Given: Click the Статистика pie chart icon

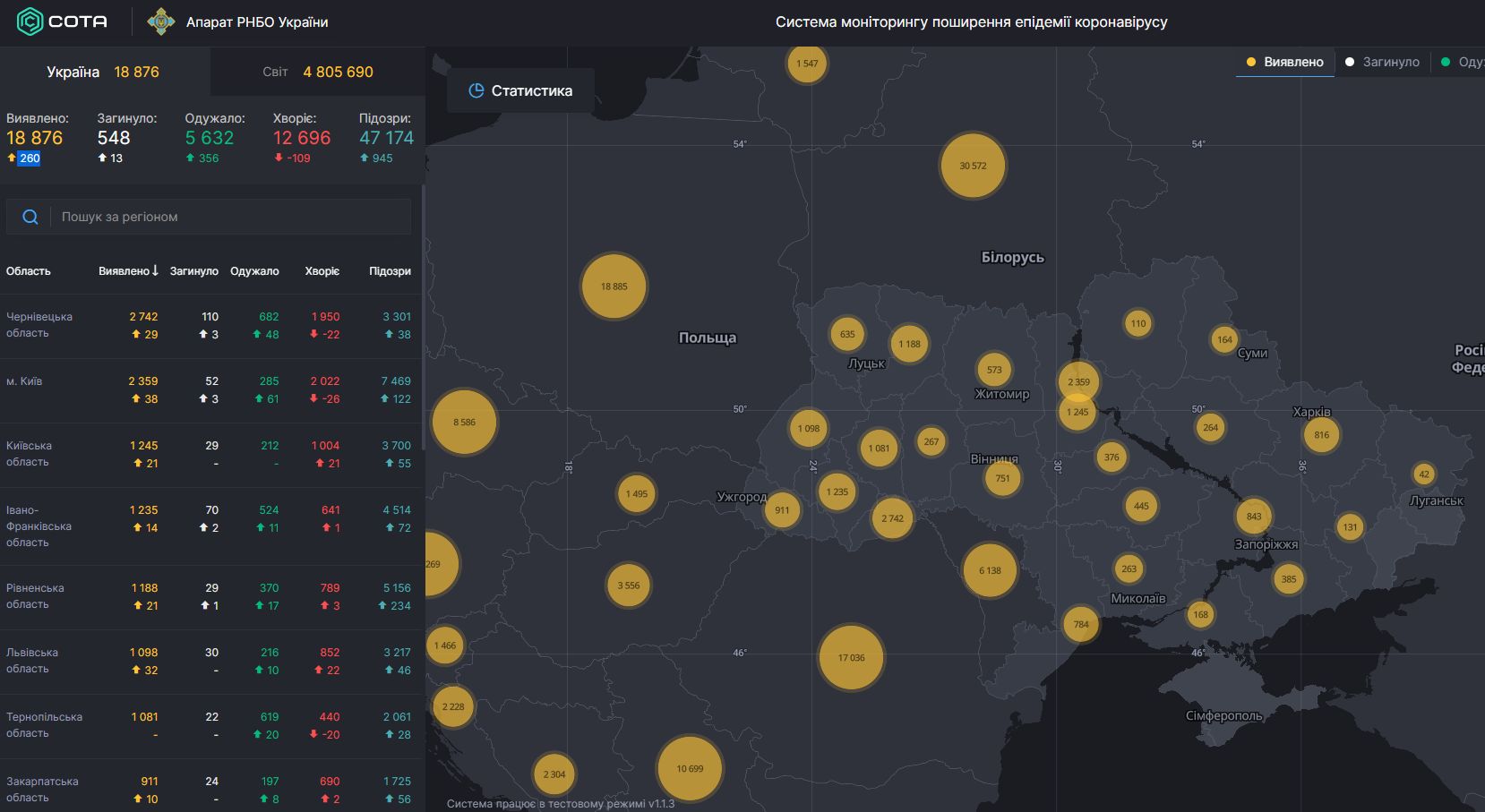Looking at the screenshot, I should tap(476, 90).
